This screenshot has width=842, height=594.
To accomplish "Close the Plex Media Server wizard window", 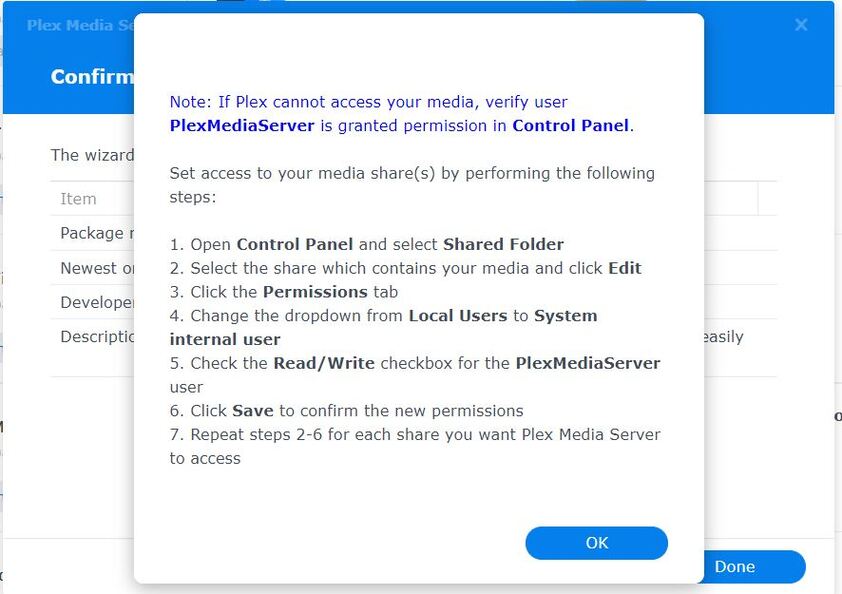I will click(801, 25).
